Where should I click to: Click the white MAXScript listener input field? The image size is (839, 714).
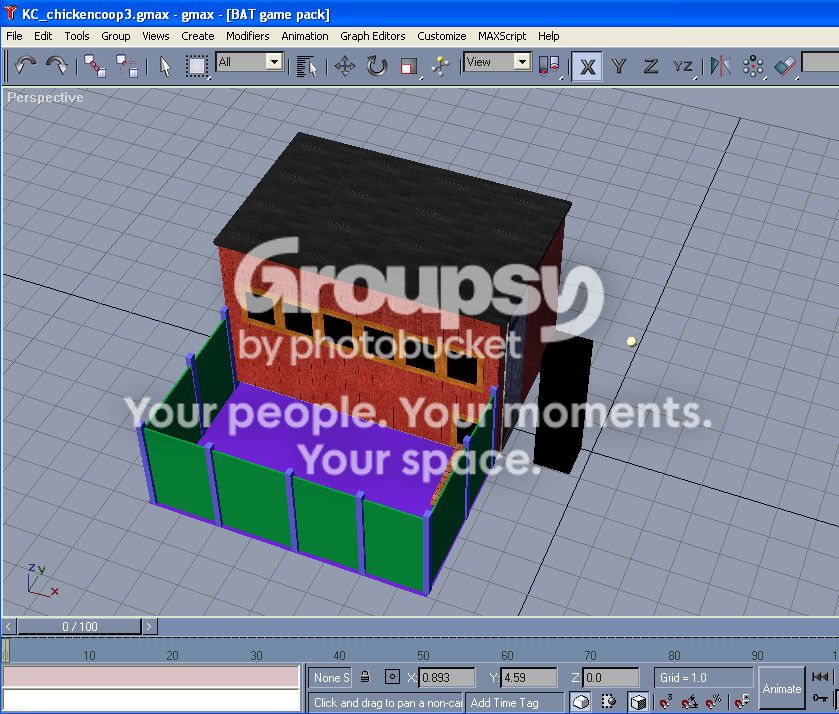[x=150, y=700]
